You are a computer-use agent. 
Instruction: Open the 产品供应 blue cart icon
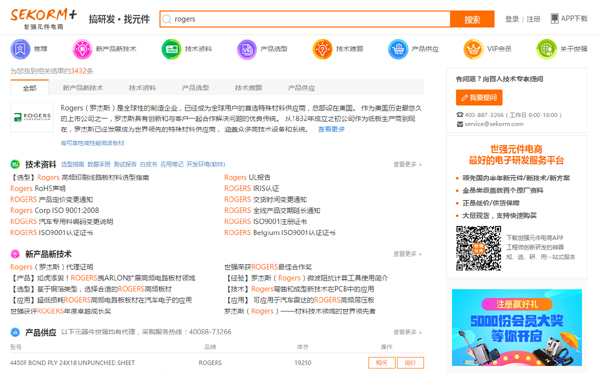[398, 49]
